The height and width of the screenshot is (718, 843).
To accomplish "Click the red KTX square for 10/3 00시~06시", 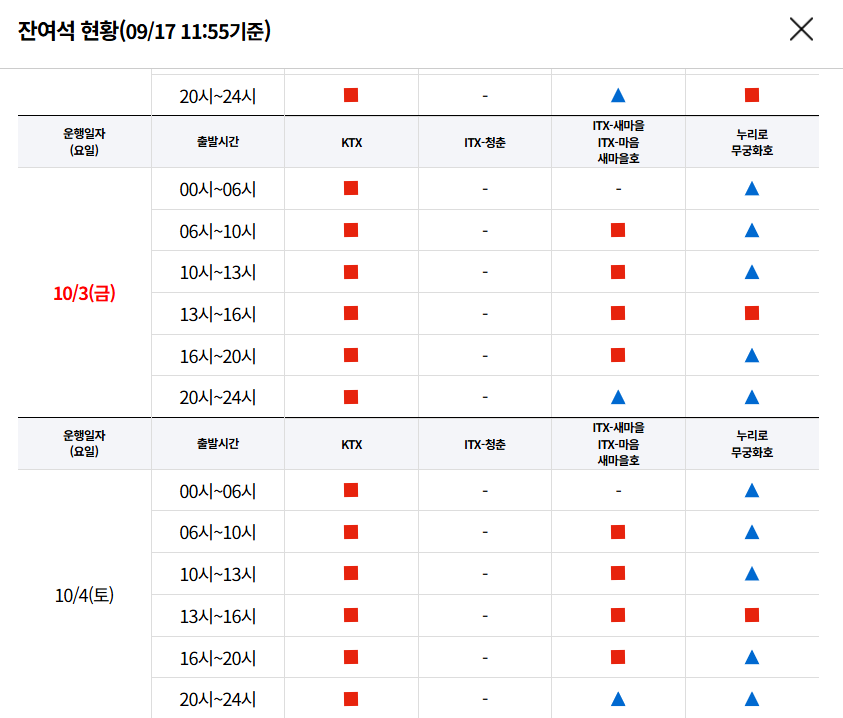I will [x=350, y=188].
